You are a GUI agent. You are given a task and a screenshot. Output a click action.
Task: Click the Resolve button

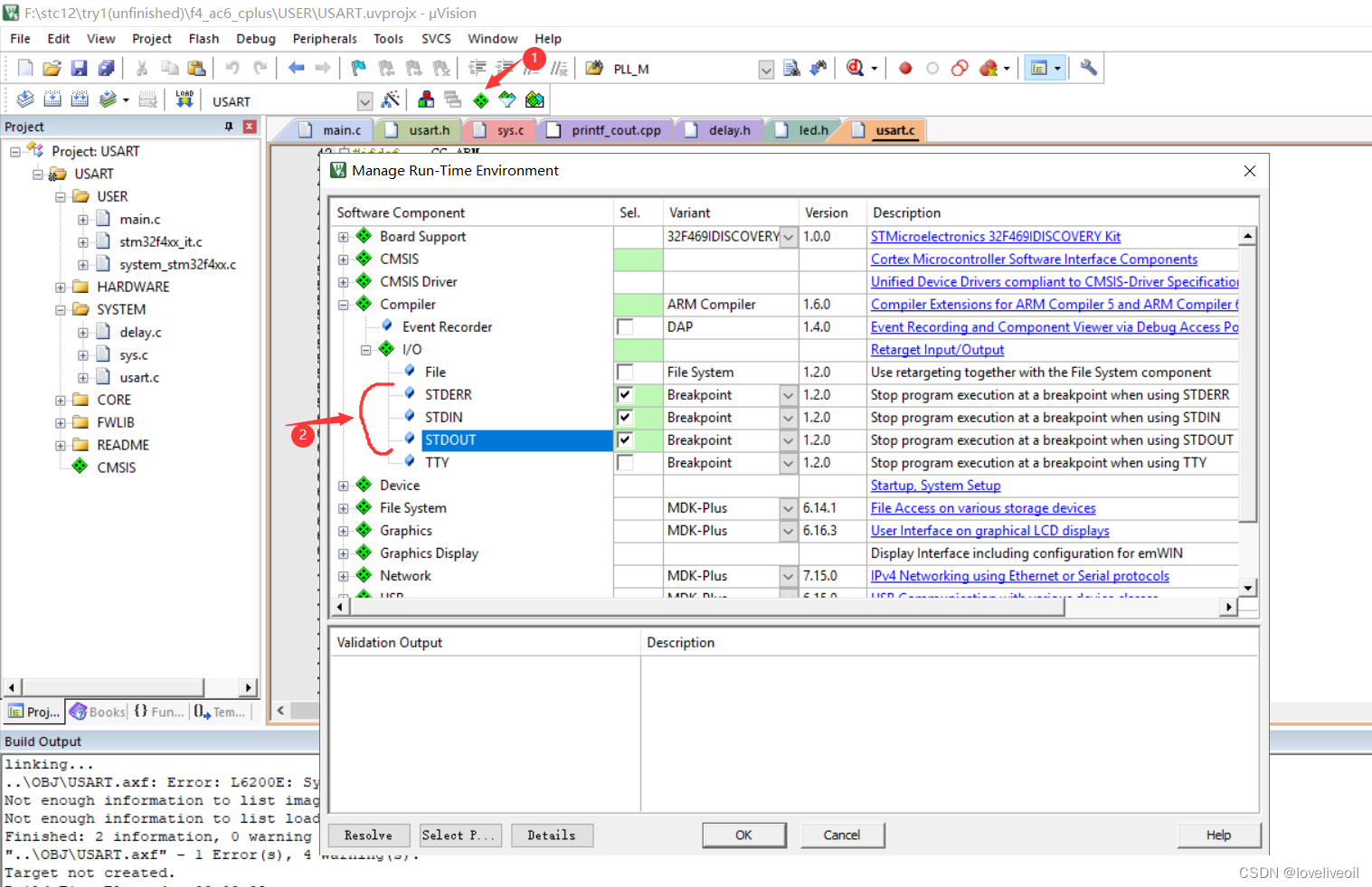tap(369, 835)
